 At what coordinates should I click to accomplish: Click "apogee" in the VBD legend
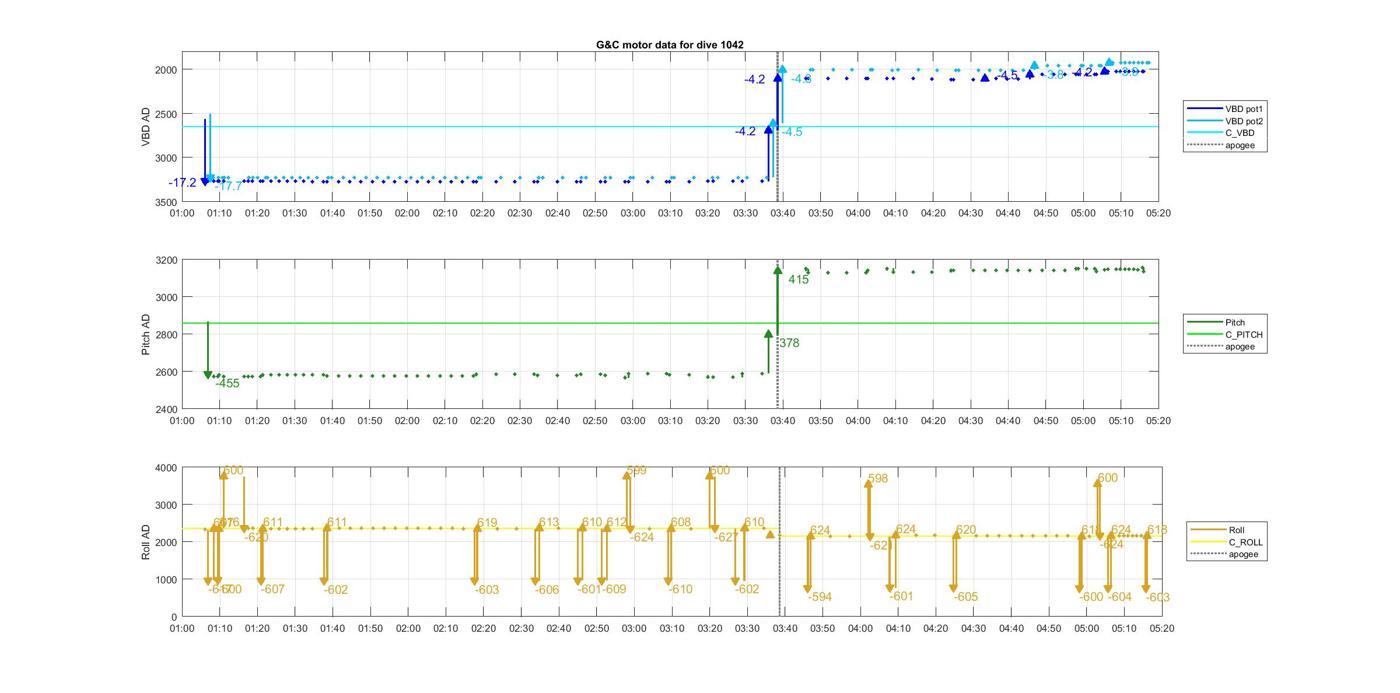coord(1240,145)
